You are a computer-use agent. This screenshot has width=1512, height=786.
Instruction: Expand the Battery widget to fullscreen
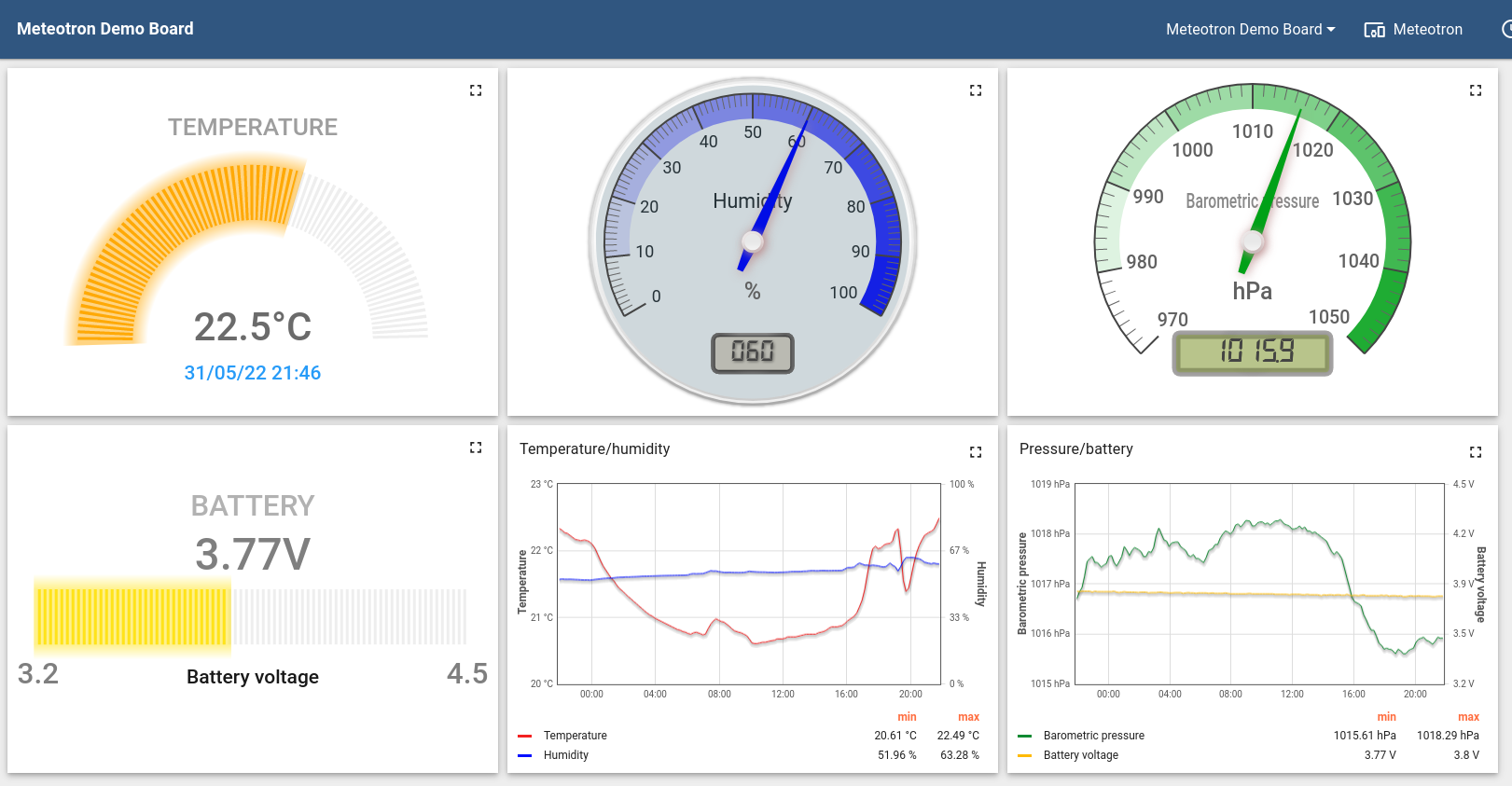476,448
